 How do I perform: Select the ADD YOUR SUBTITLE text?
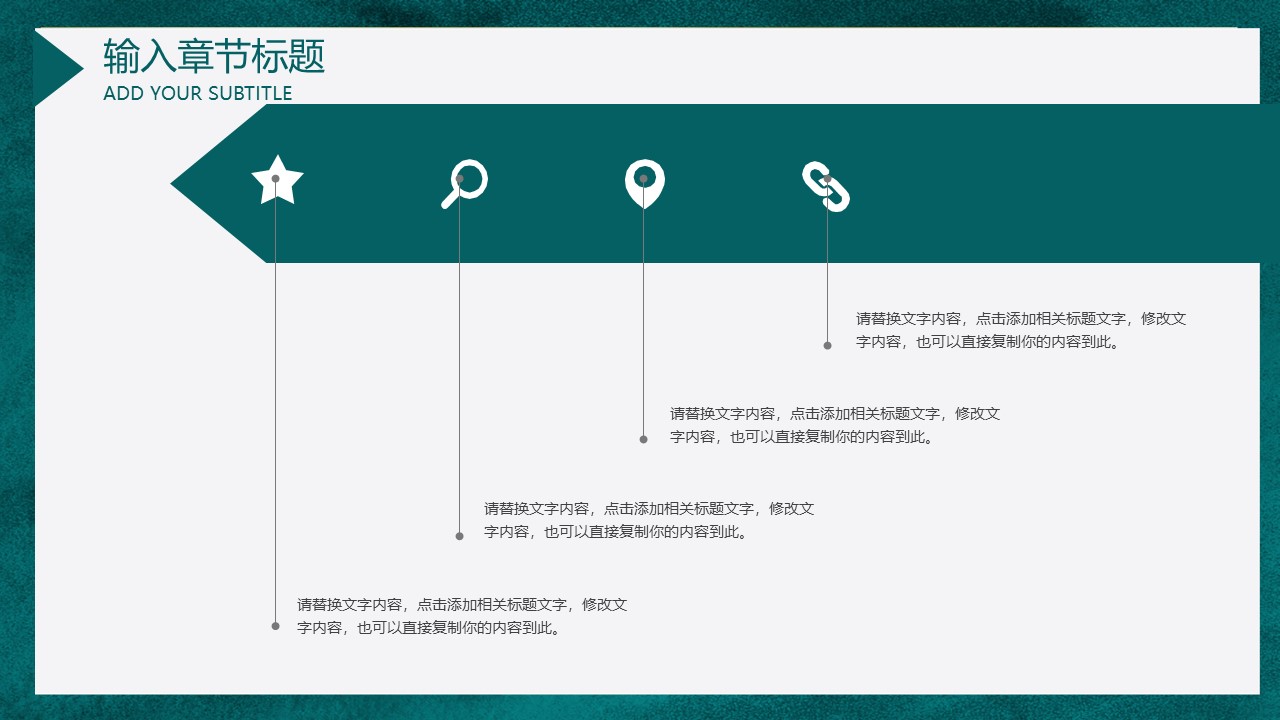pos(196,93)
